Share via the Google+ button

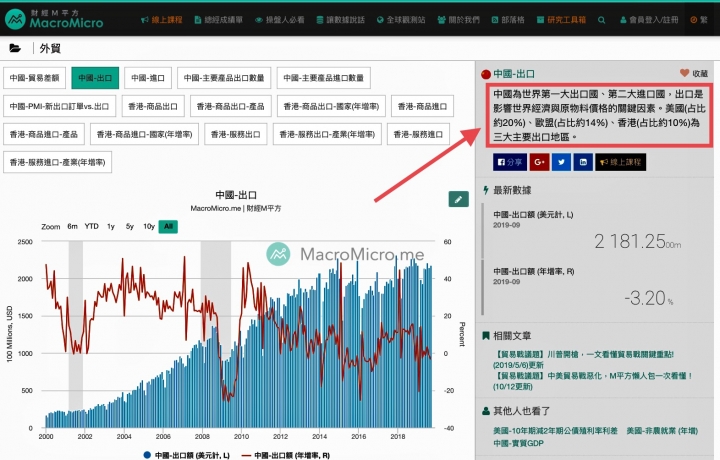pyautogui.click(x=540, y=162)
